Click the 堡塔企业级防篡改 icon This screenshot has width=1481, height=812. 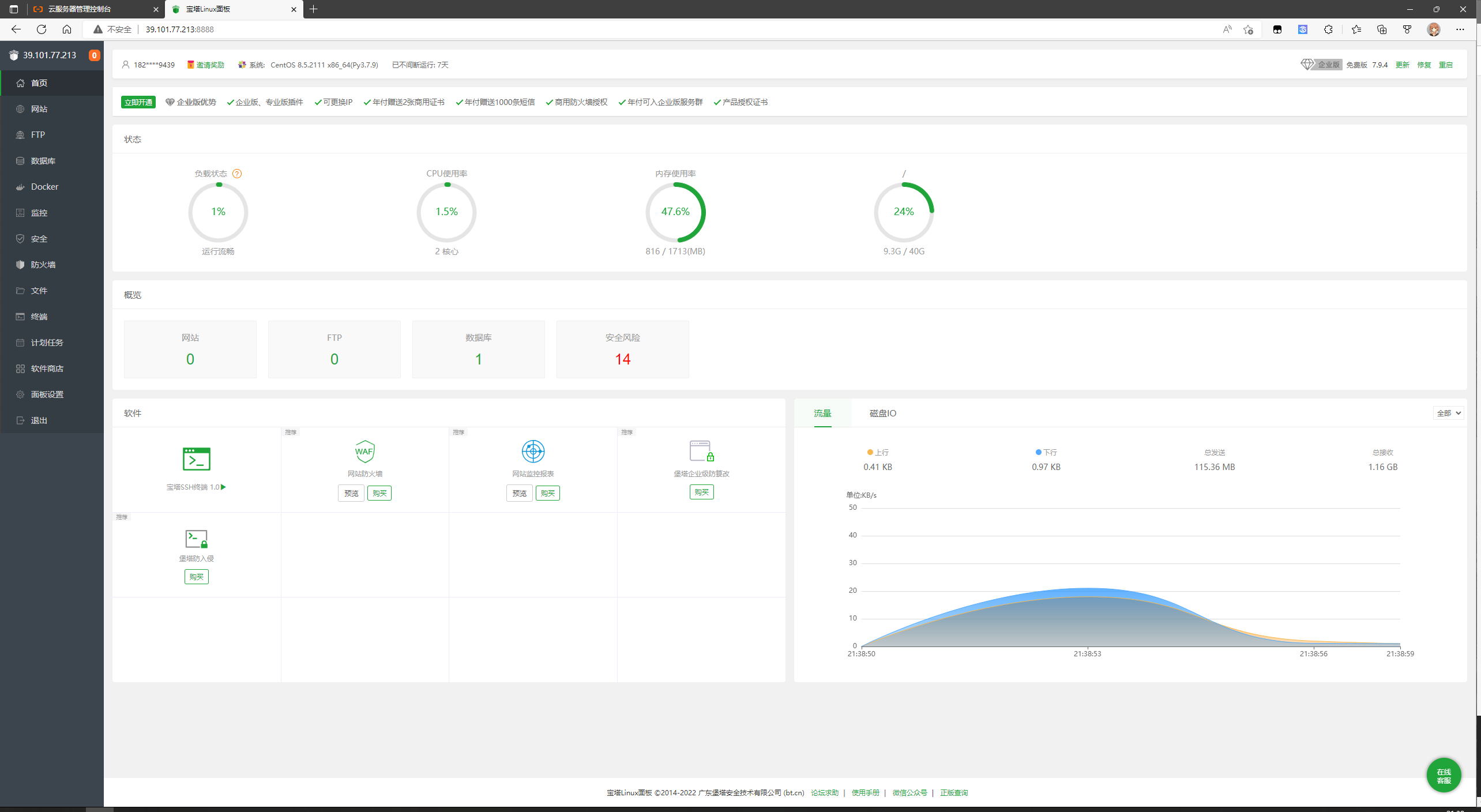(x=702, y=451)
